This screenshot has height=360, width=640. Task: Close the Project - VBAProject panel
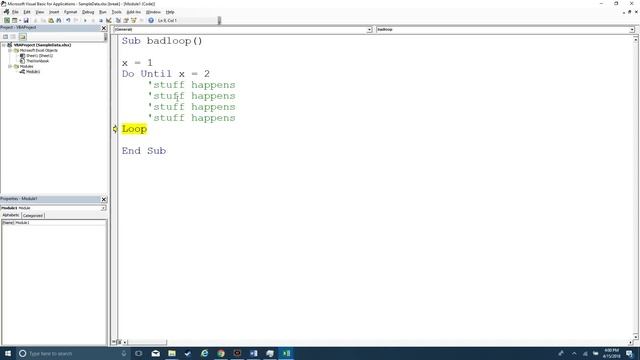pos(104,28)
